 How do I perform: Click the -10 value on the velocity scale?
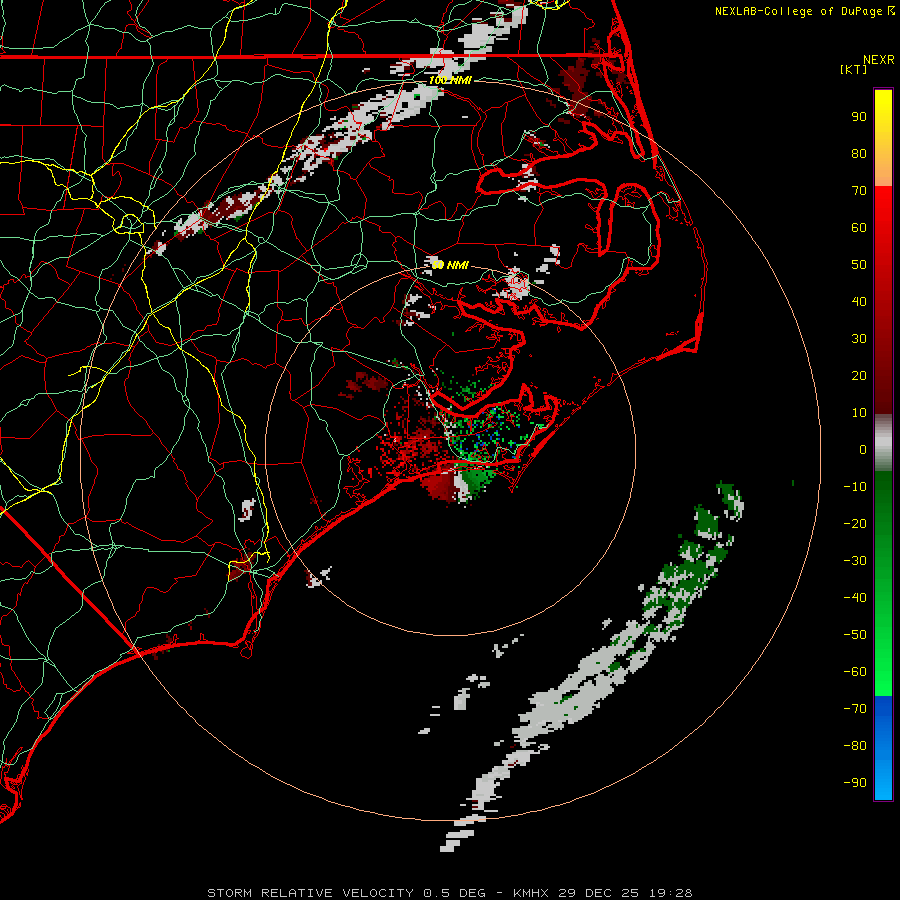click(855, 487)
